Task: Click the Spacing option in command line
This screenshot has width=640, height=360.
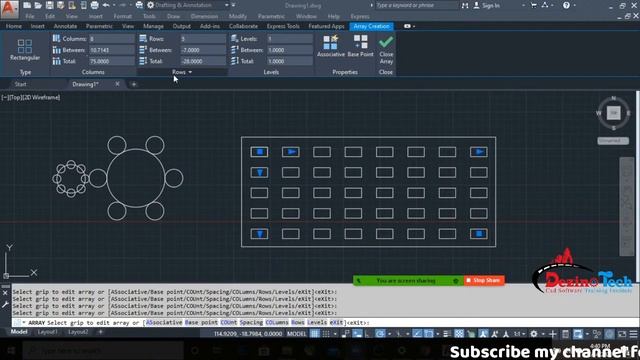Action: point(251,322)
